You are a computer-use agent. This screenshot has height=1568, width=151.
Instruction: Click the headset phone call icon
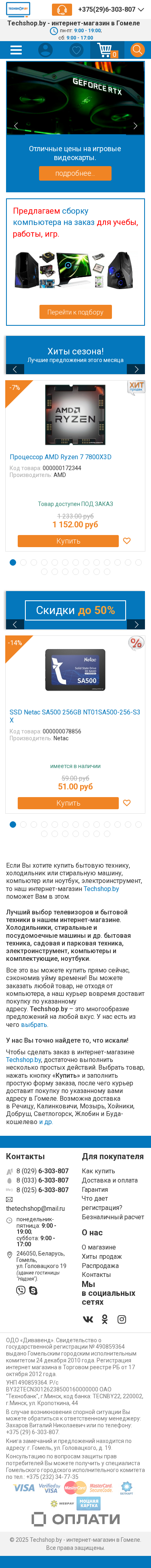click(62, 10)
